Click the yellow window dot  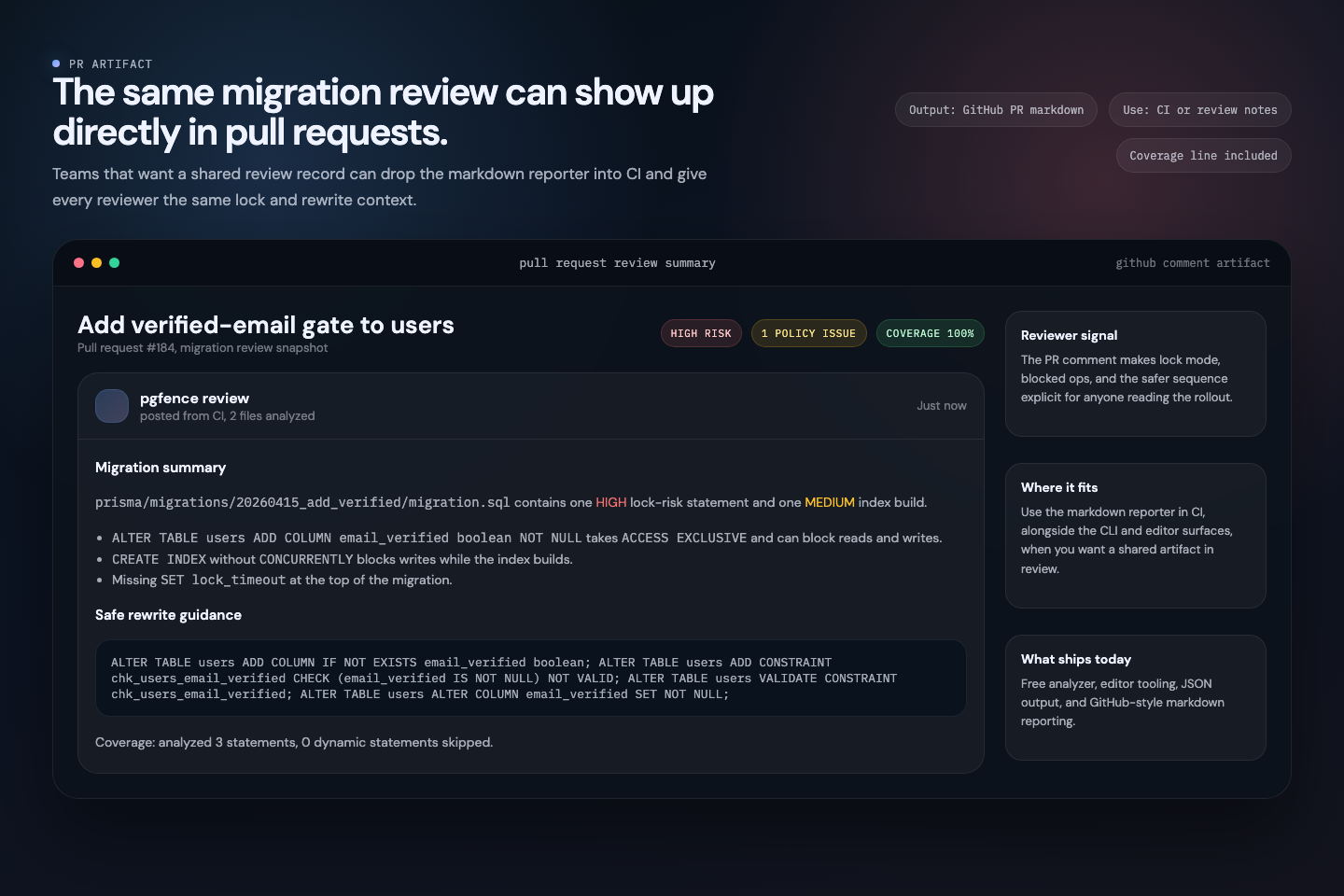coord(96,263)
